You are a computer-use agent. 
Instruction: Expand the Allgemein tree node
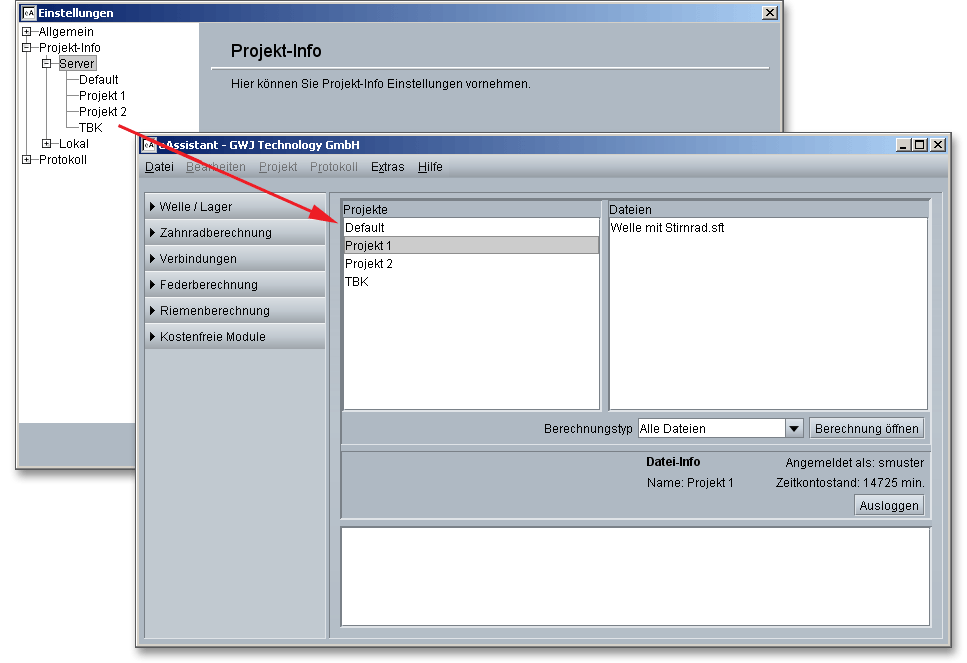point(27,32)
